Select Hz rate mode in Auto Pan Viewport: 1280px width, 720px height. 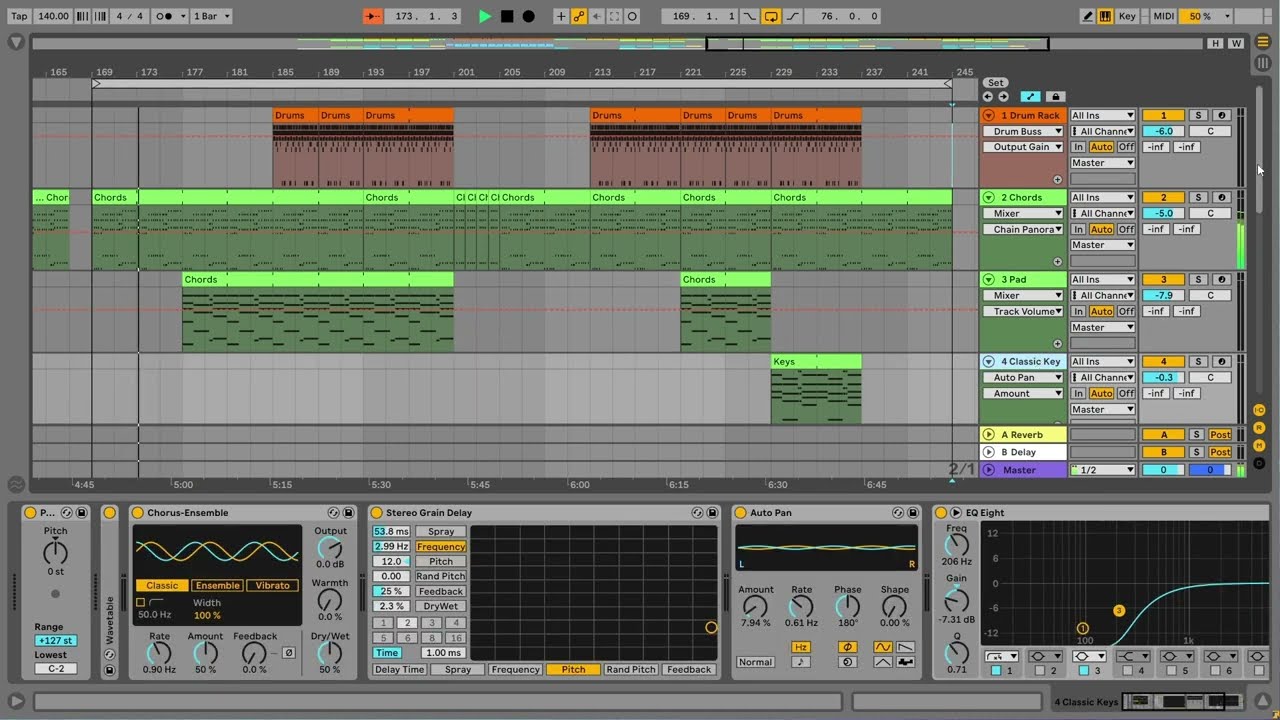tap(801, 647)
